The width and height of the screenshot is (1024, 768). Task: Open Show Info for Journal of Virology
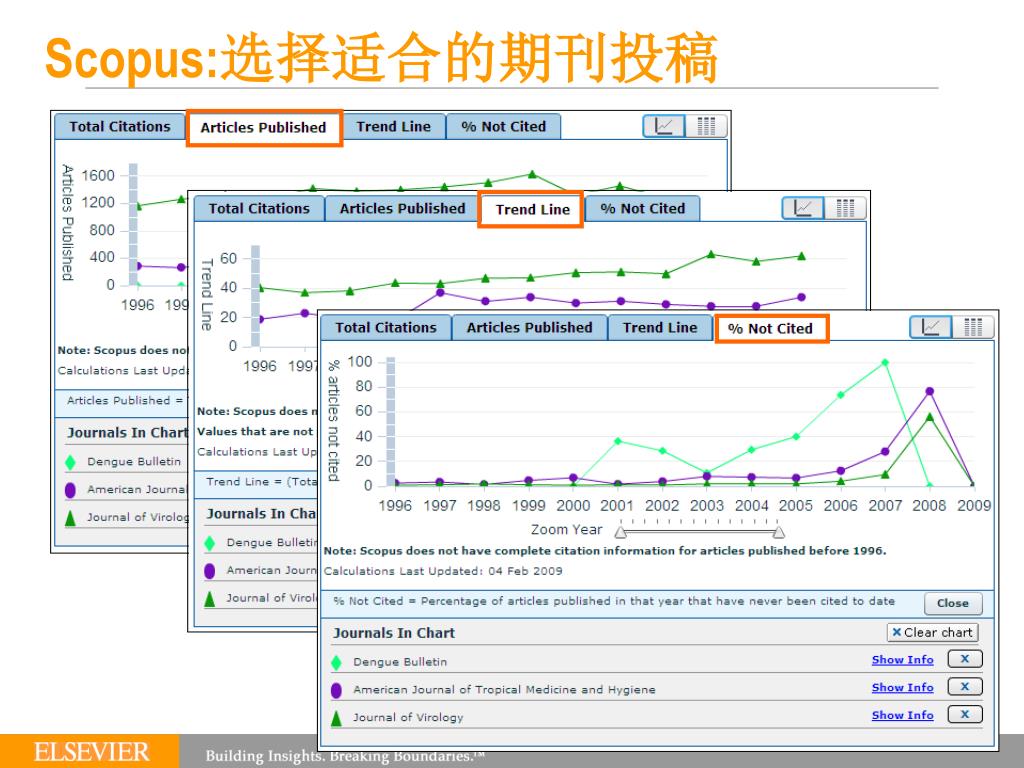903,715
